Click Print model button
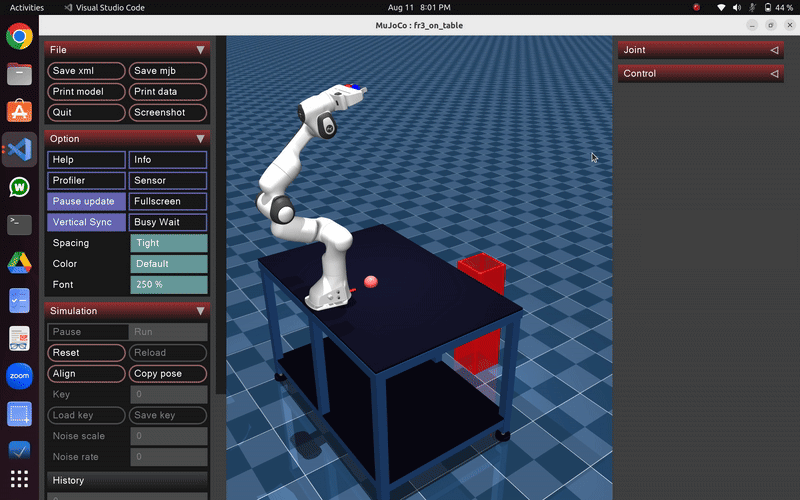 [86, 92]
